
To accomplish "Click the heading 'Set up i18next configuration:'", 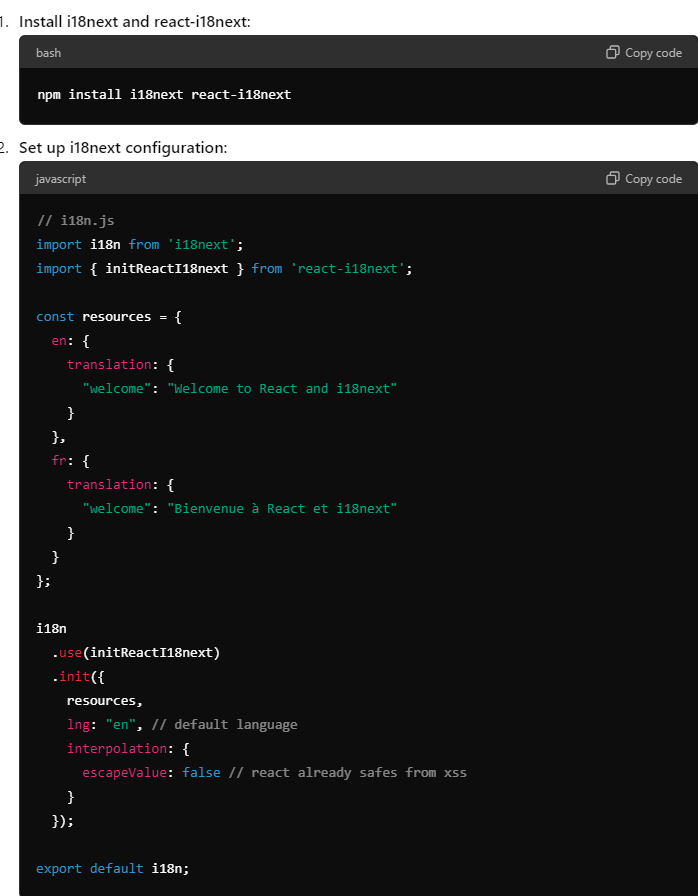I will click(123, 147).
